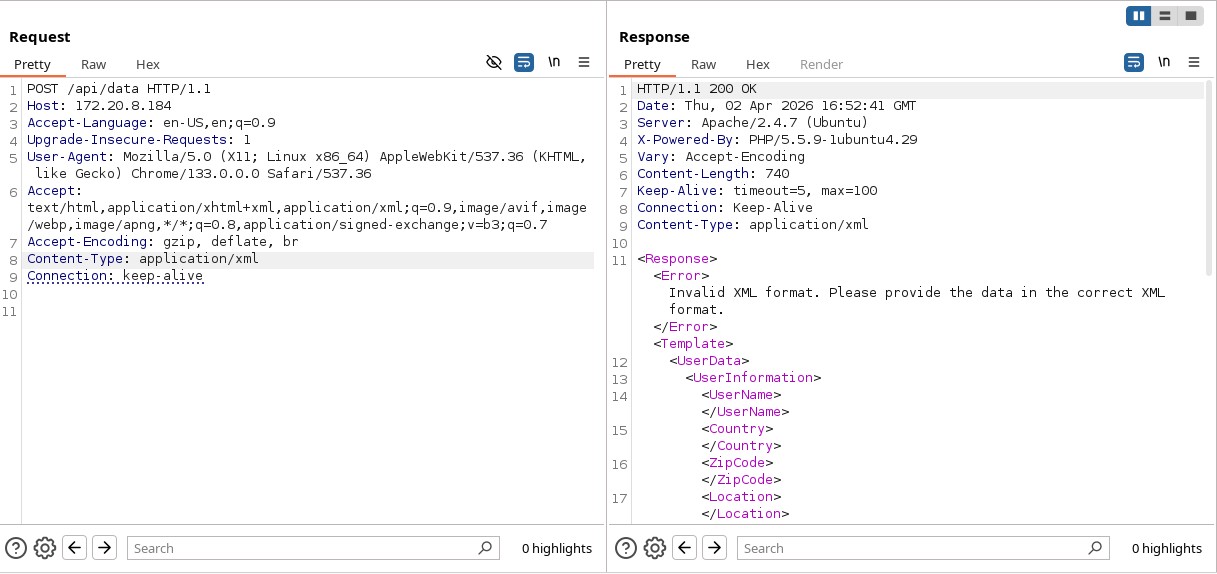Toggle hidden characters eye icon in Request
The height and width of the screenshot is (574, 1217).
pos(493,63)
